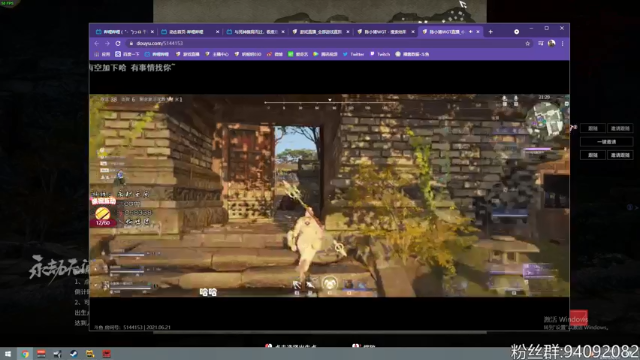Image resolution: width=640 pixels, height=360 pixels.
Task: Open a new browser tab with the plus button
Action: [x=491, y=32]
